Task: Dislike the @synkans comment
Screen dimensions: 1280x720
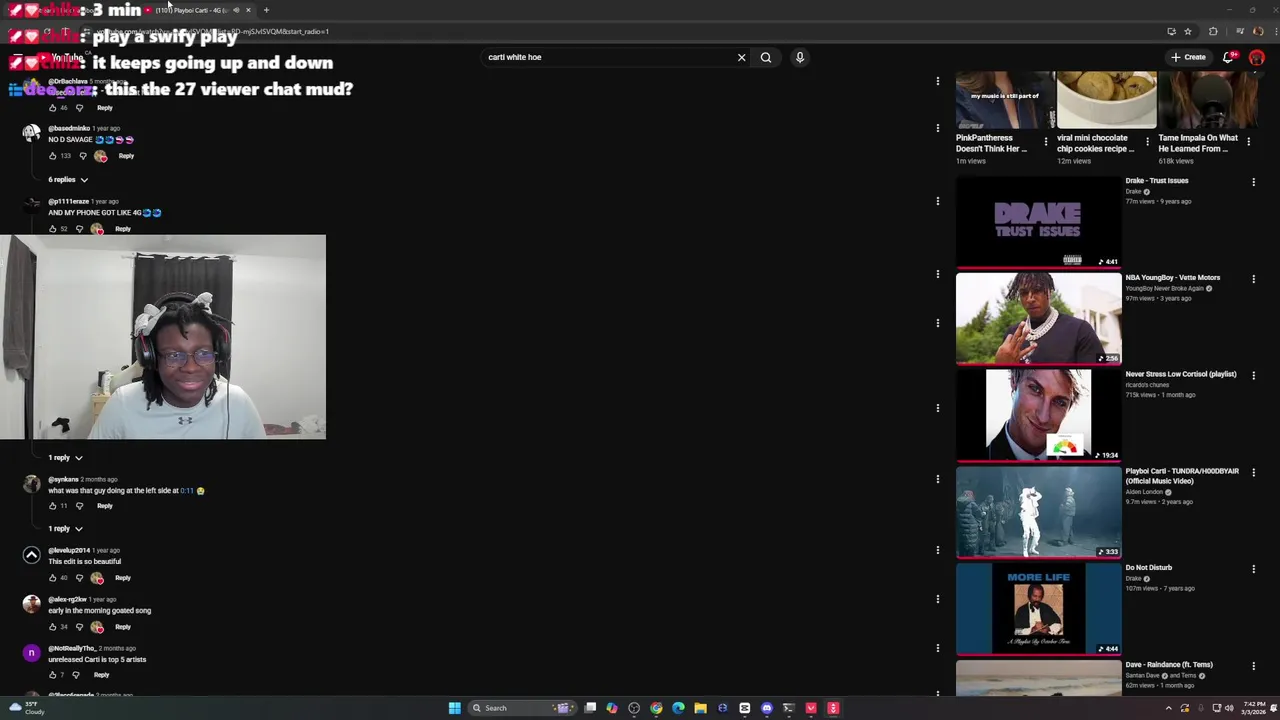Action: 80,506
